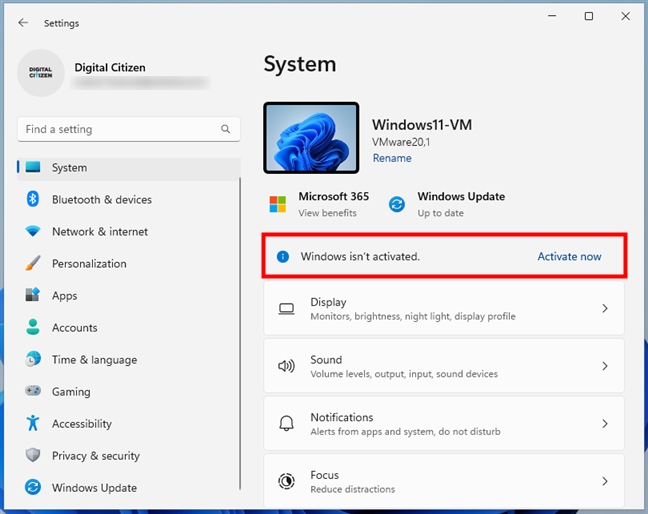Viewport: 648px width, 514px height.
Task: Click the Apps icon in sidebar
Action: coord(33,295)
